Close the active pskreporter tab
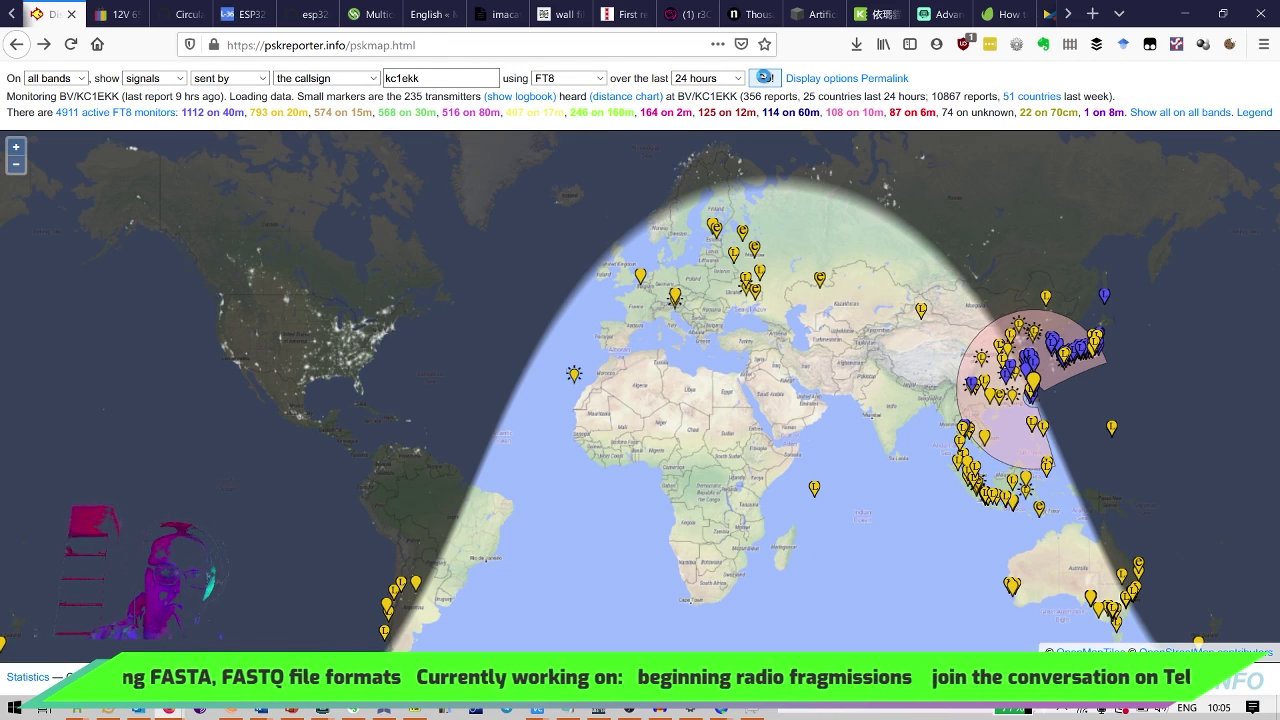Screen dimensions: 1280x720 point(72,15)
